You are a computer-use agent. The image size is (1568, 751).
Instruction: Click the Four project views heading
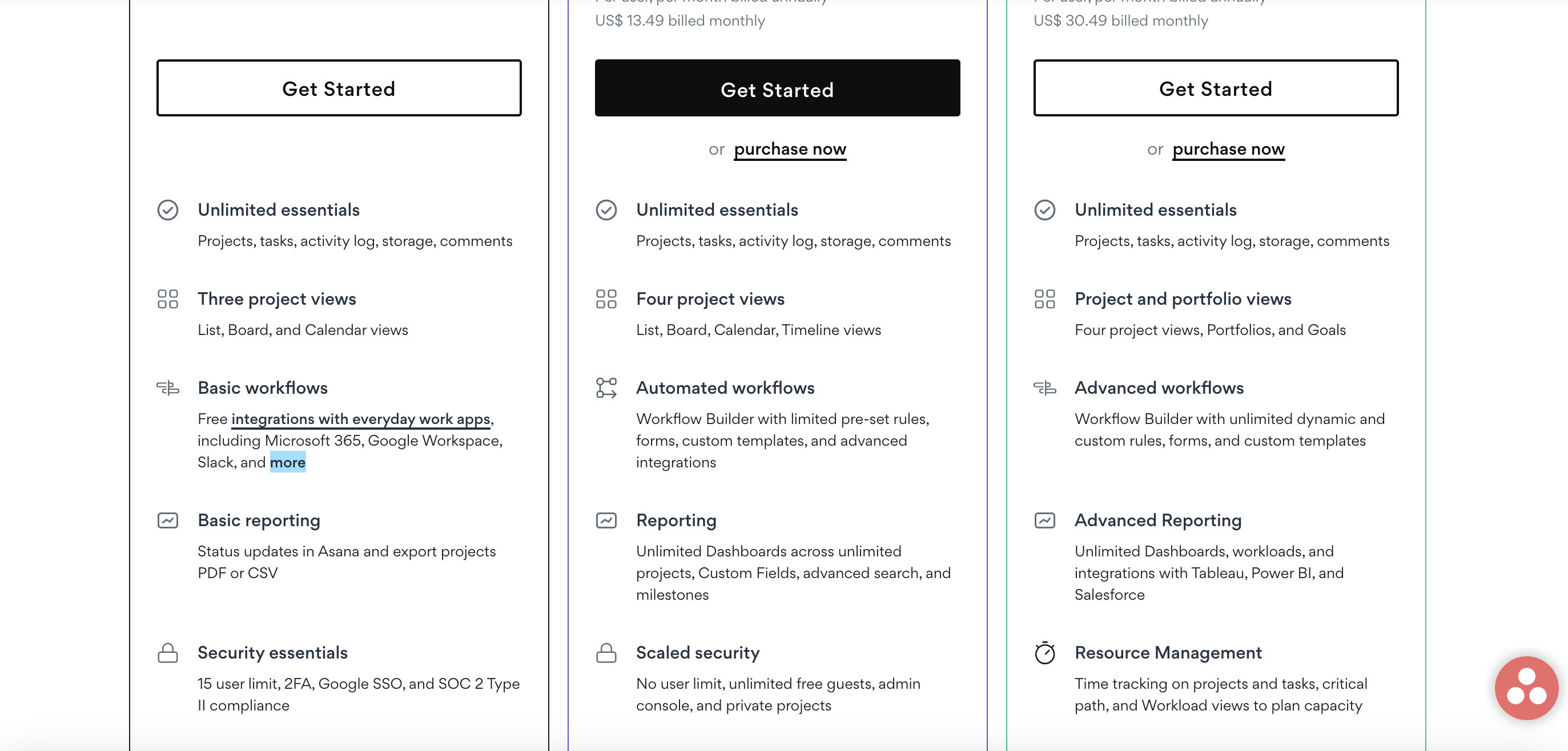point(710,298)
